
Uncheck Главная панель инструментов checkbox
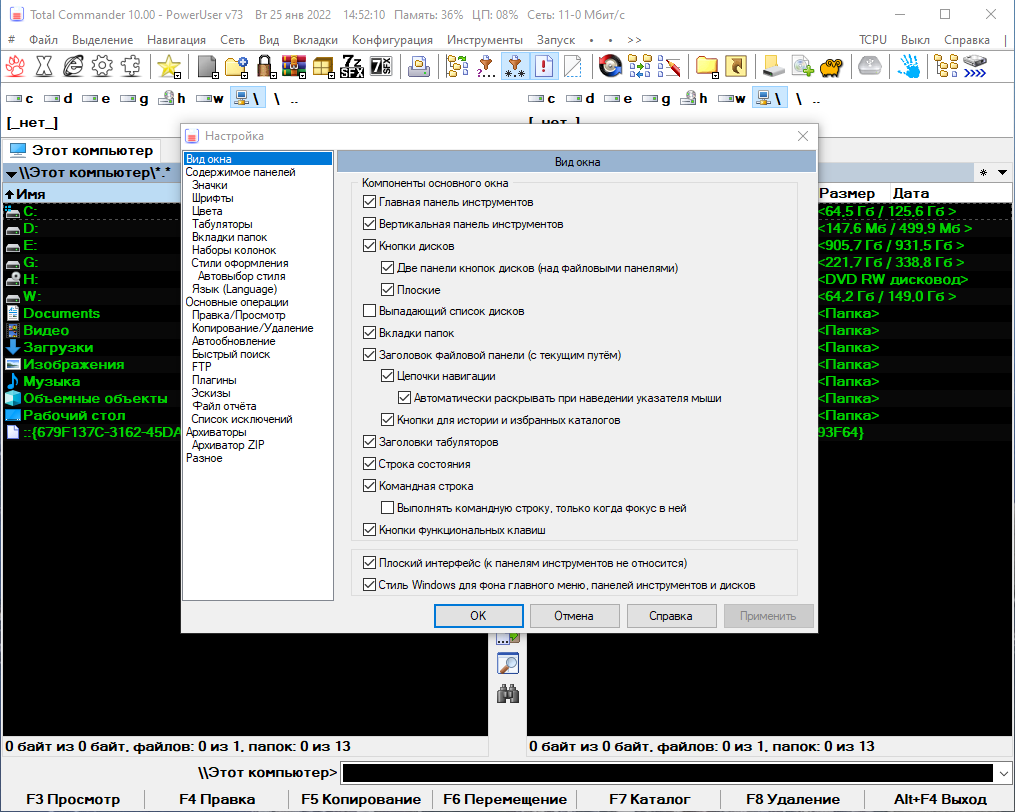coord(370,202)
